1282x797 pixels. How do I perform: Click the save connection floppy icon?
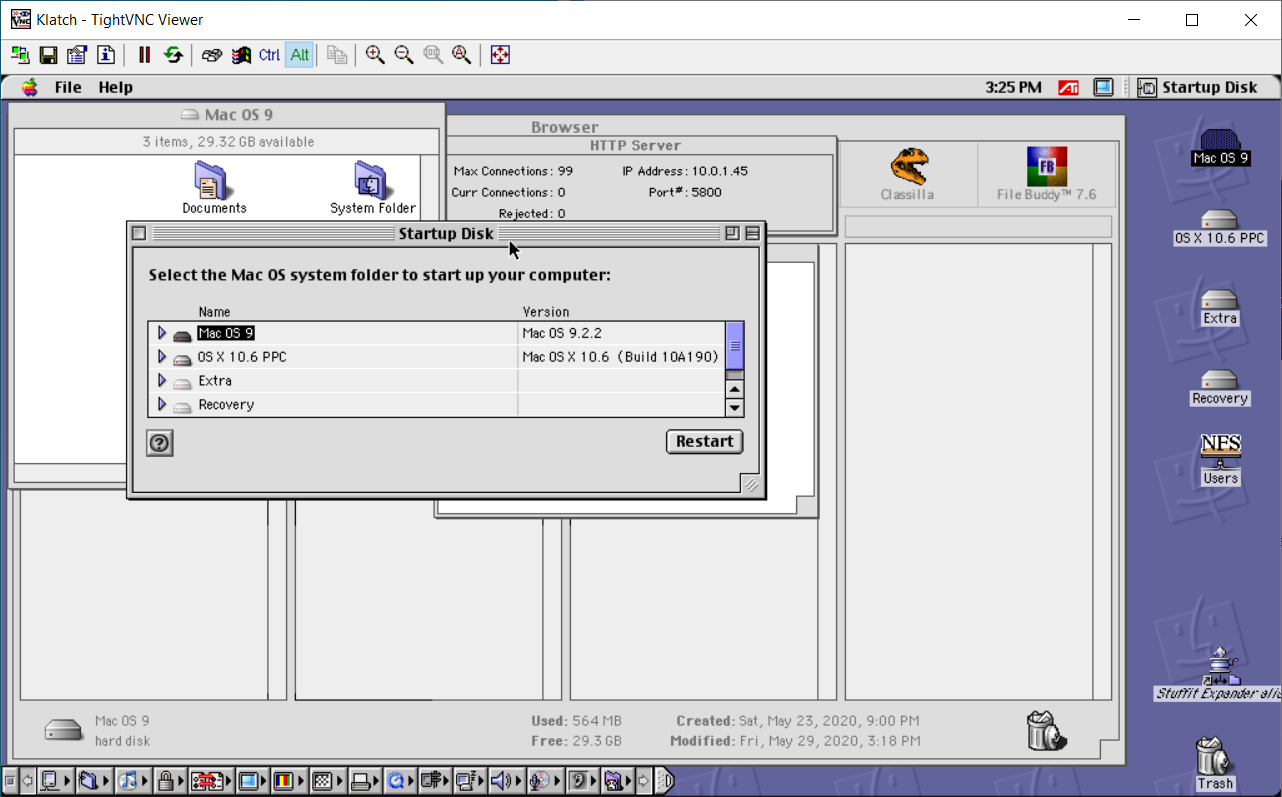pyautogui.click(x=48, y=55)
